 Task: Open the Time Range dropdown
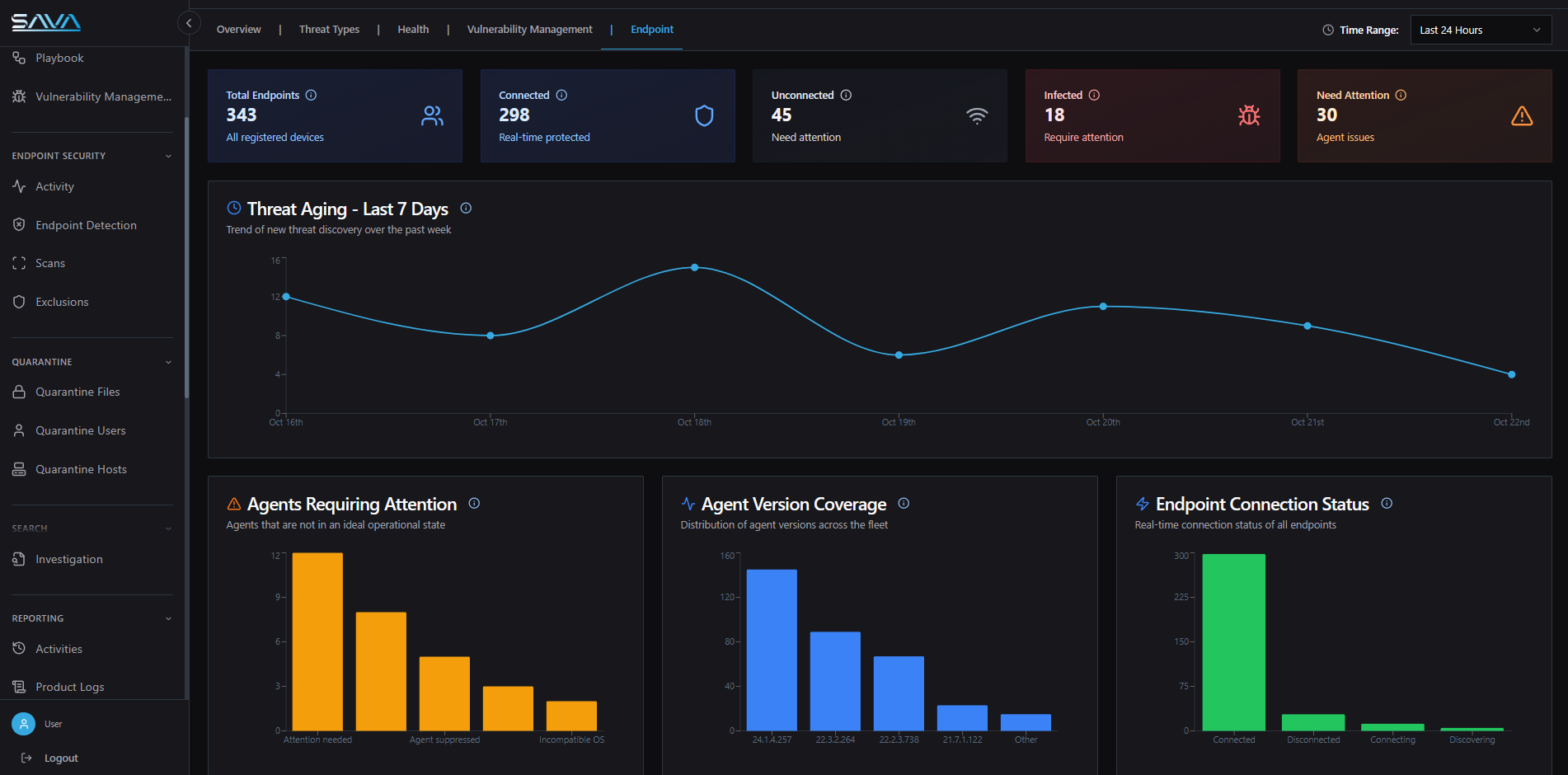tap(1481, 30)
